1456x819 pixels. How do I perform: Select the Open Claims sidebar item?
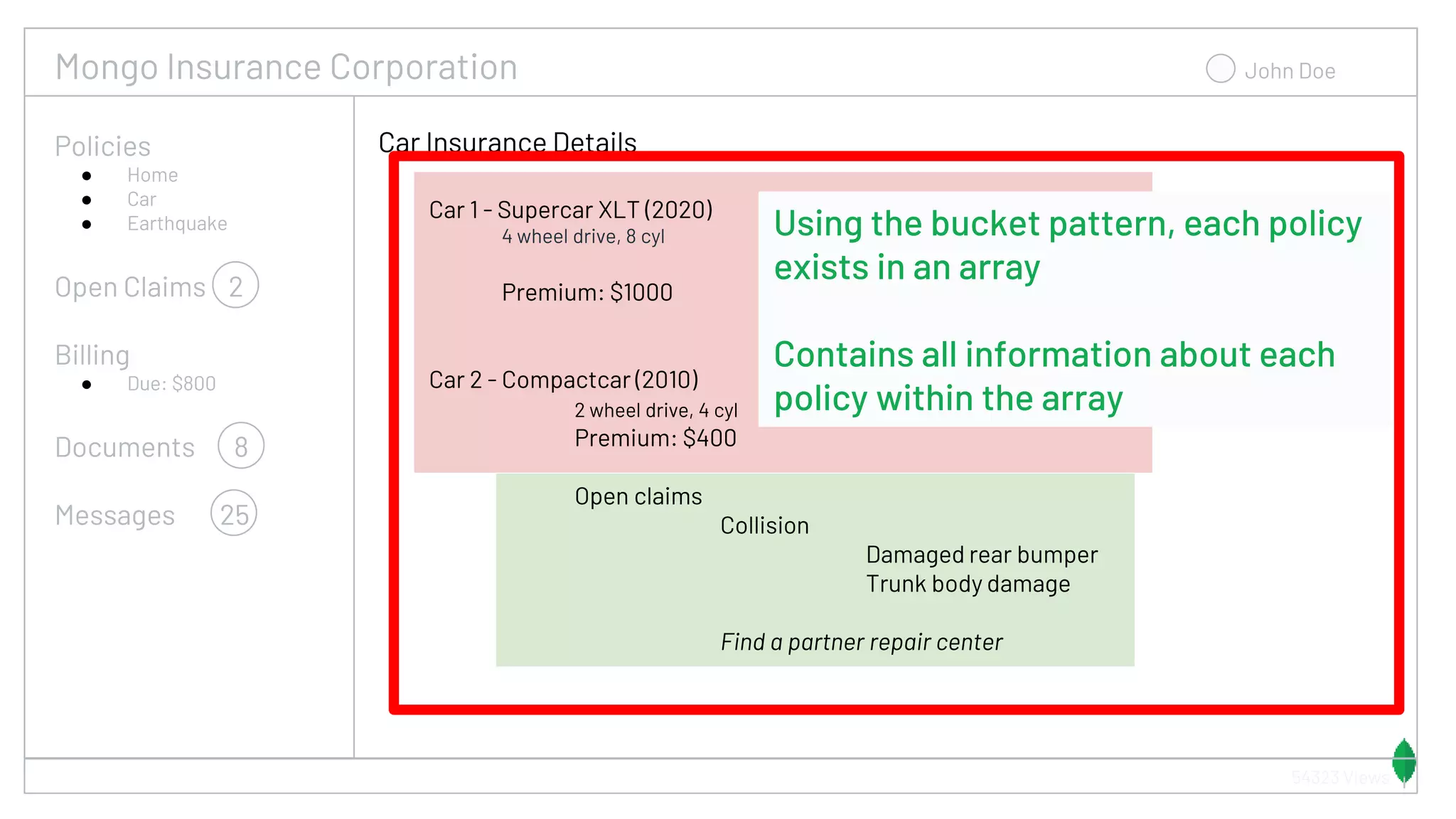click(130, 287)
